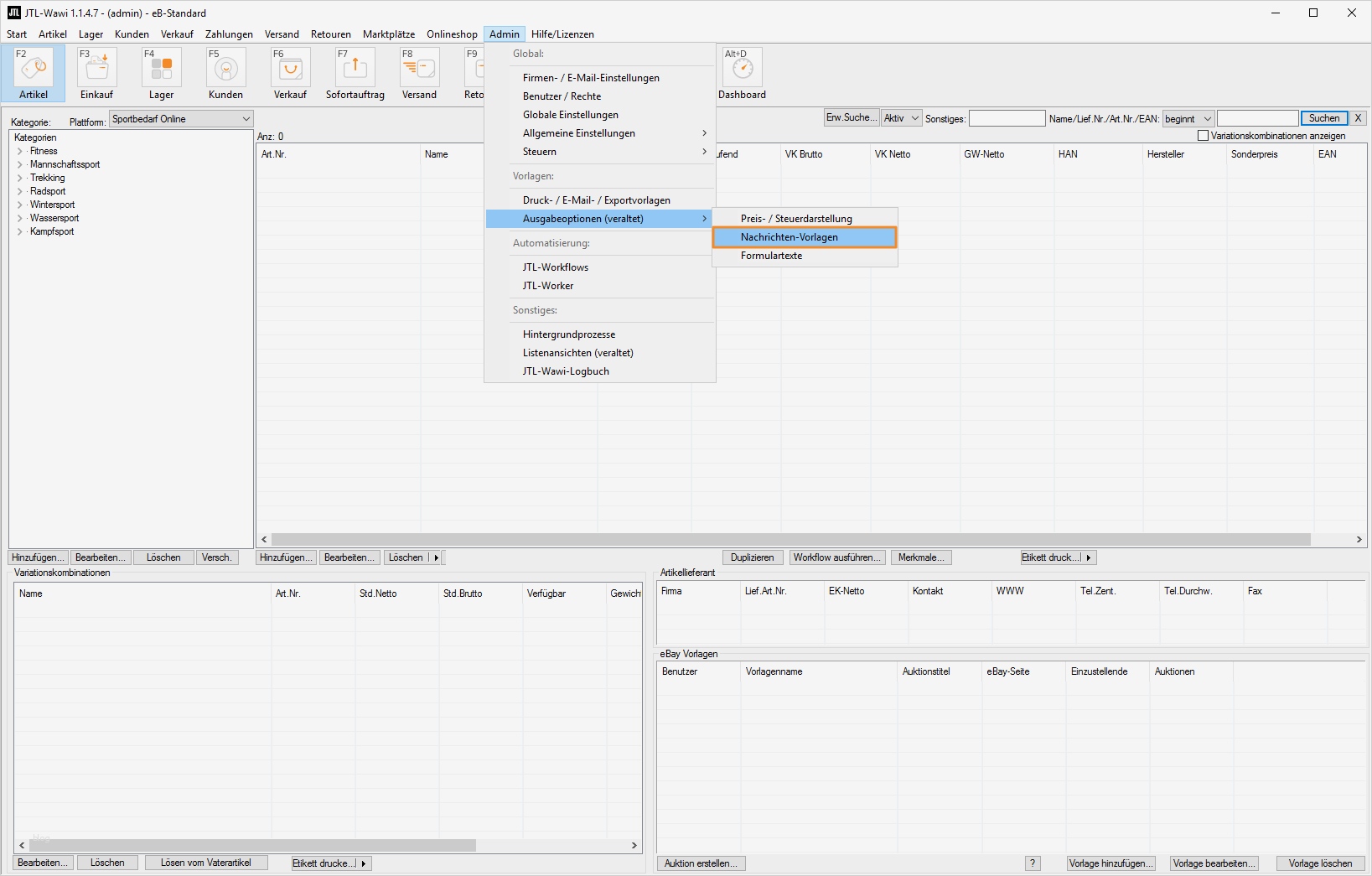
Task: Click the Versch. category button
Action: (x=216, y=557)
